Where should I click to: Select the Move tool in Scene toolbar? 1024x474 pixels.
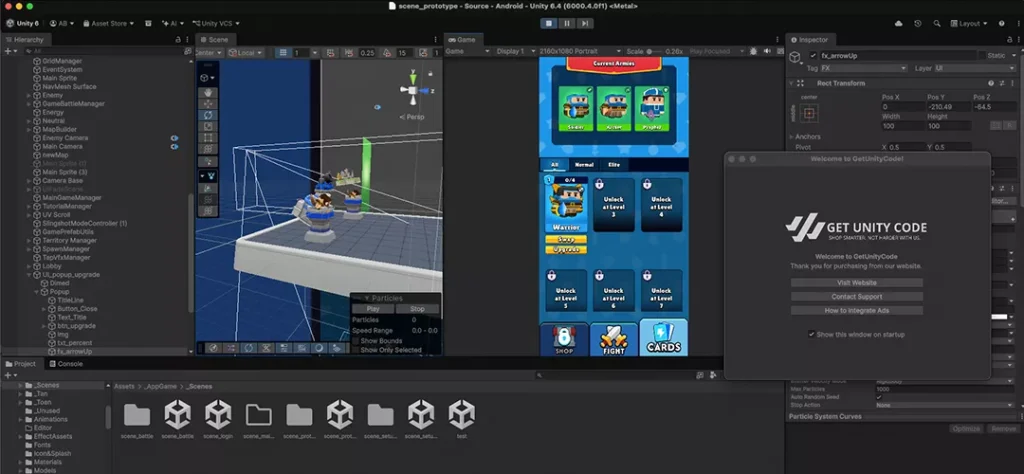point(208,104)
